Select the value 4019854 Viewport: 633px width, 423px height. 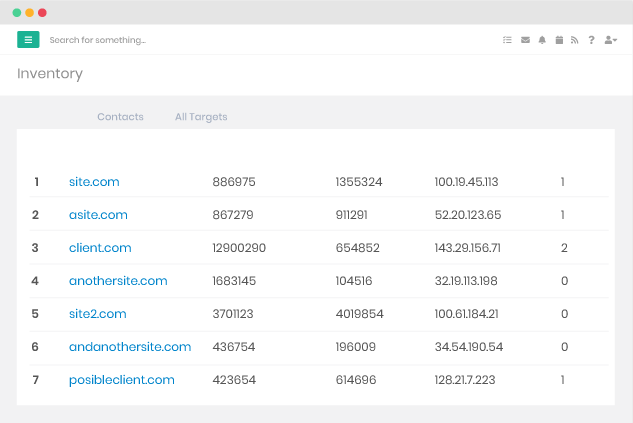pos(360,314)
